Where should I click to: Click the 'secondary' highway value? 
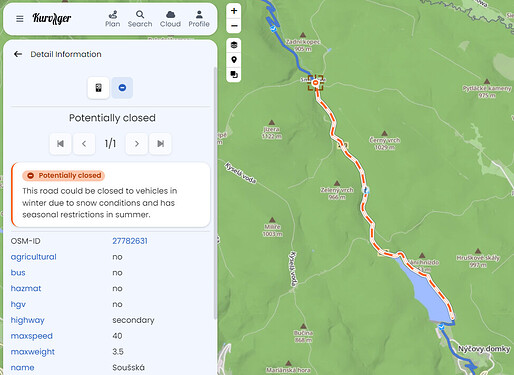click(x=133, y=320)
